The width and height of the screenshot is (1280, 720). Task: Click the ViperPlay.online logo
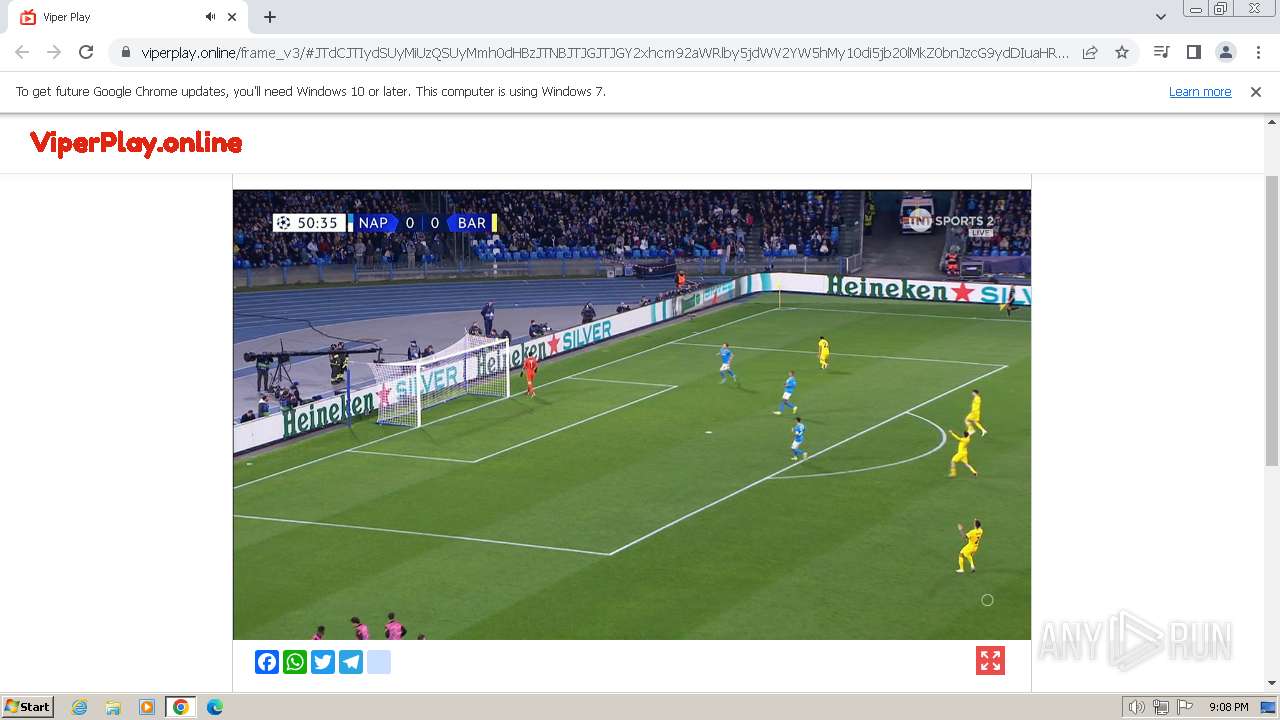136,143
